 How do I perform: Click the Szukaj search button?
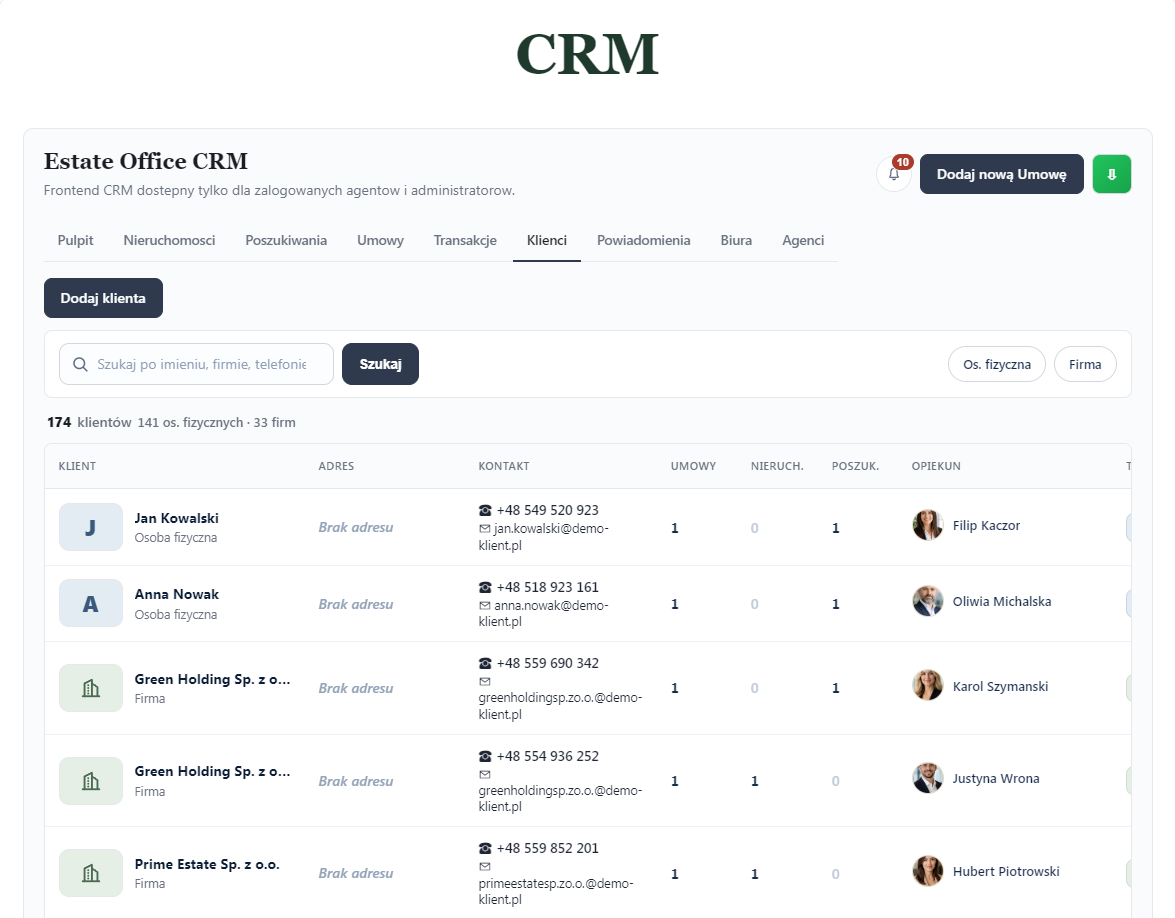pyautogui.click(x=381, y=364)
